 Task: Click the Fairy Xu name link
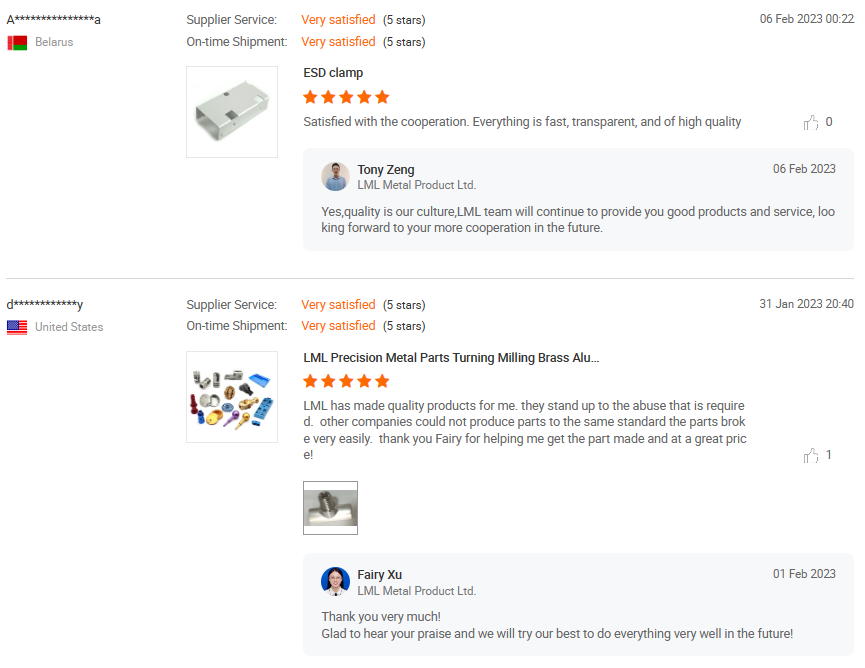(379, 575)
